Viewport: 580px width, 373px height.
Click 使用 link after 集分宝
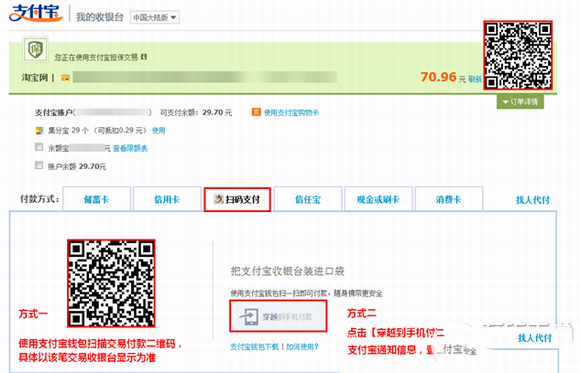158,130
